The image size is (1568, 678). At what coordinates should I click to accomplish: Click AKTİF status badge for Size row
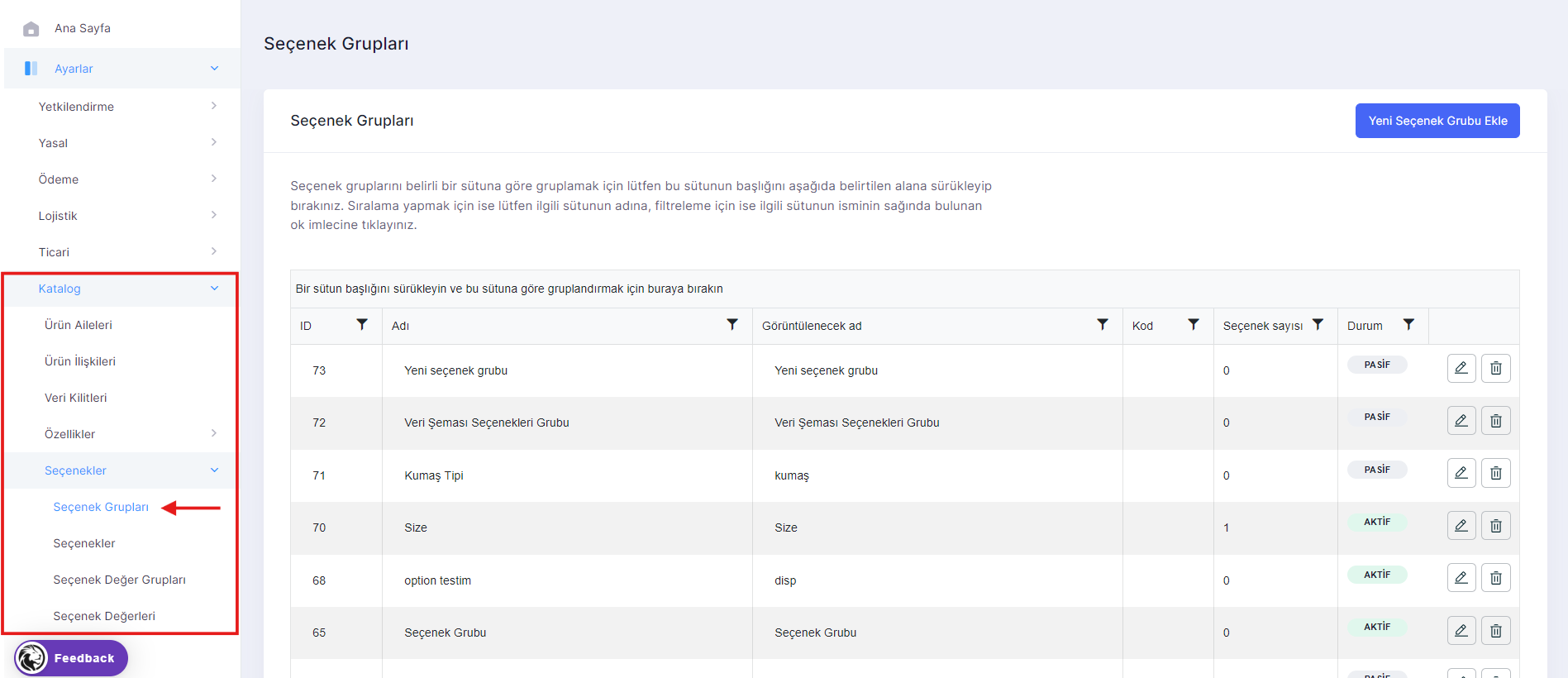(1377, 522)
